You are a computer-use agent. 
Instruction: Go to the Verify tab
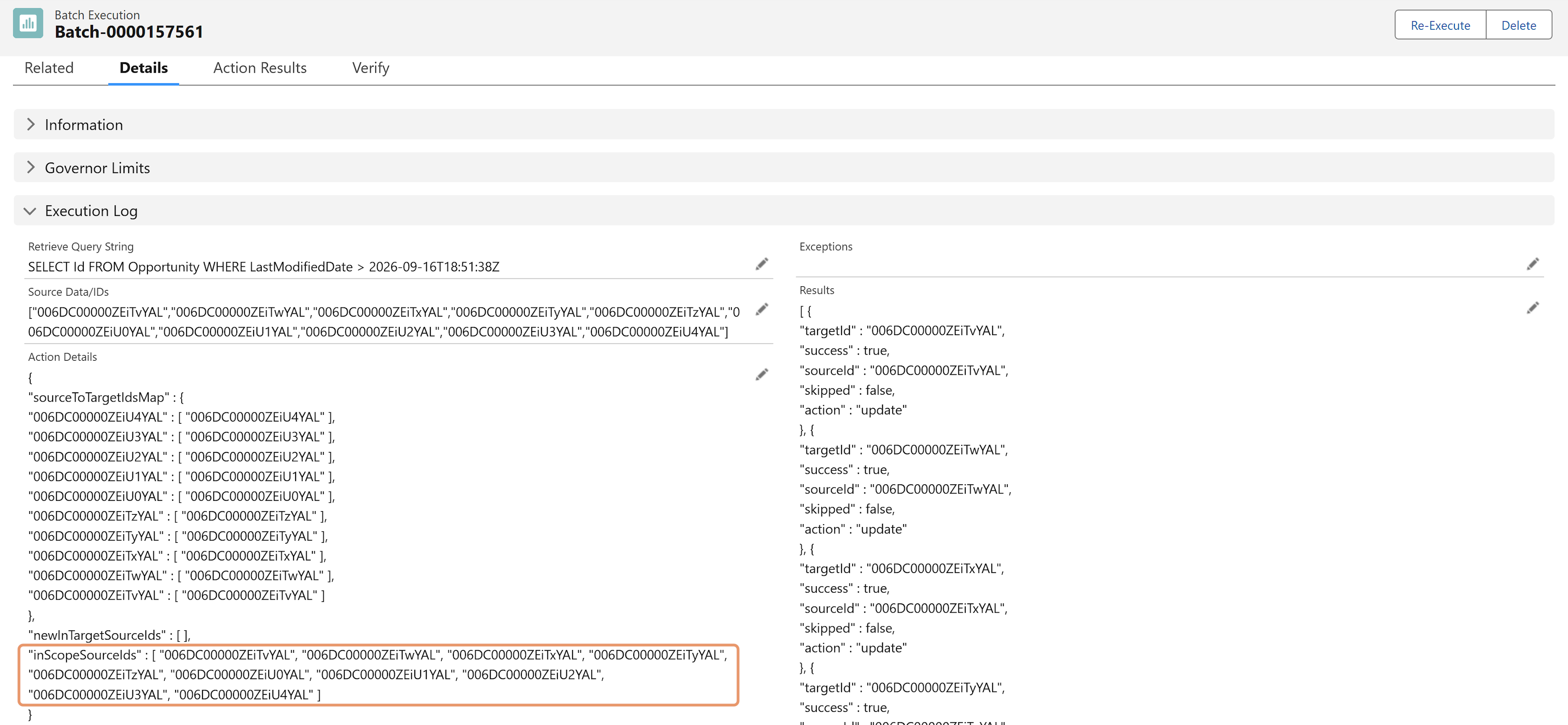click(371, 68)
